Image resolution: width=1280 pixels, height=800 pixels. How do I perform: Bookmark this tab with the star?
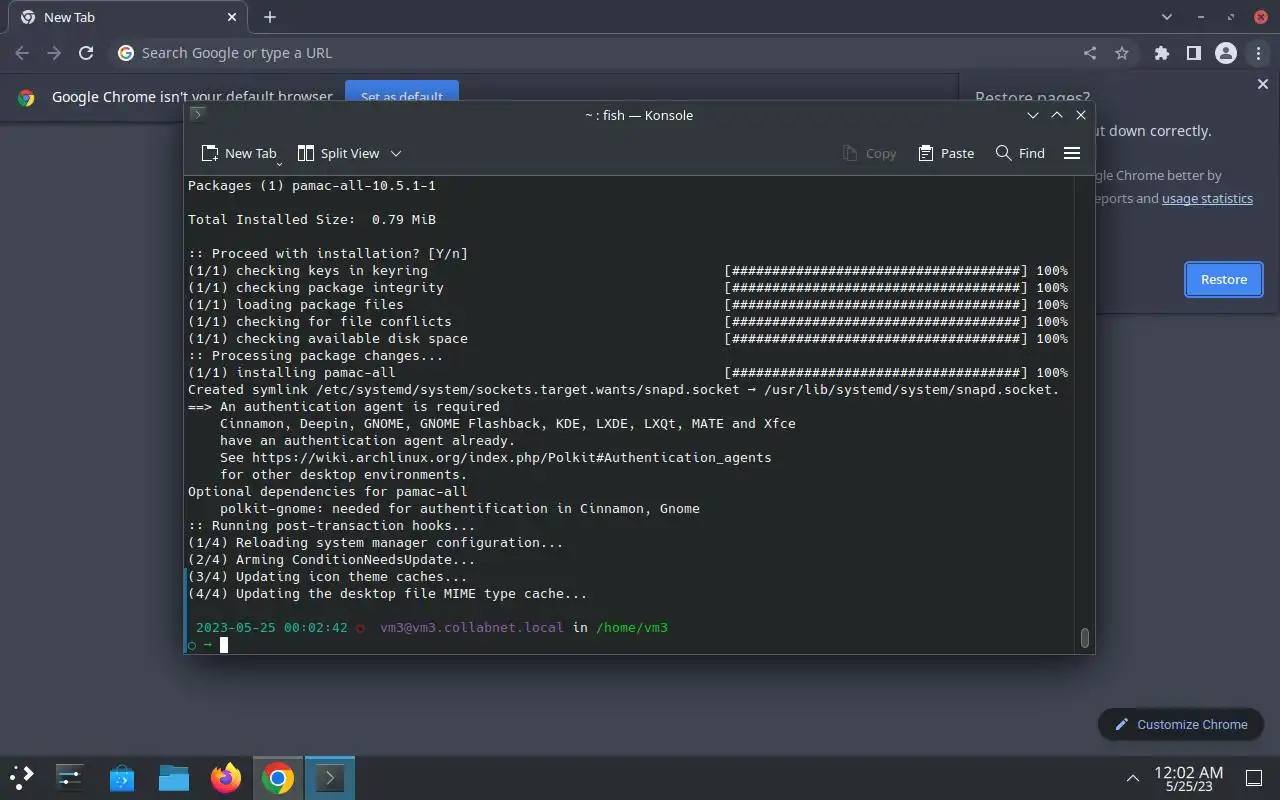(x=1122, y=53)
